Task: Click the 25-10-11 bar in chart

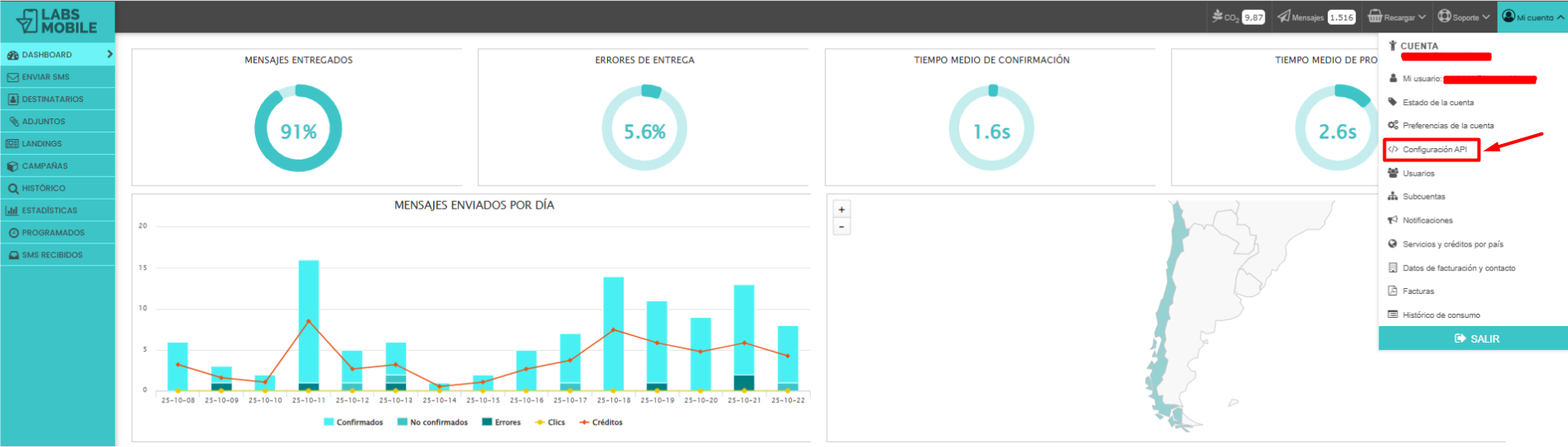Action: point(309,325)
